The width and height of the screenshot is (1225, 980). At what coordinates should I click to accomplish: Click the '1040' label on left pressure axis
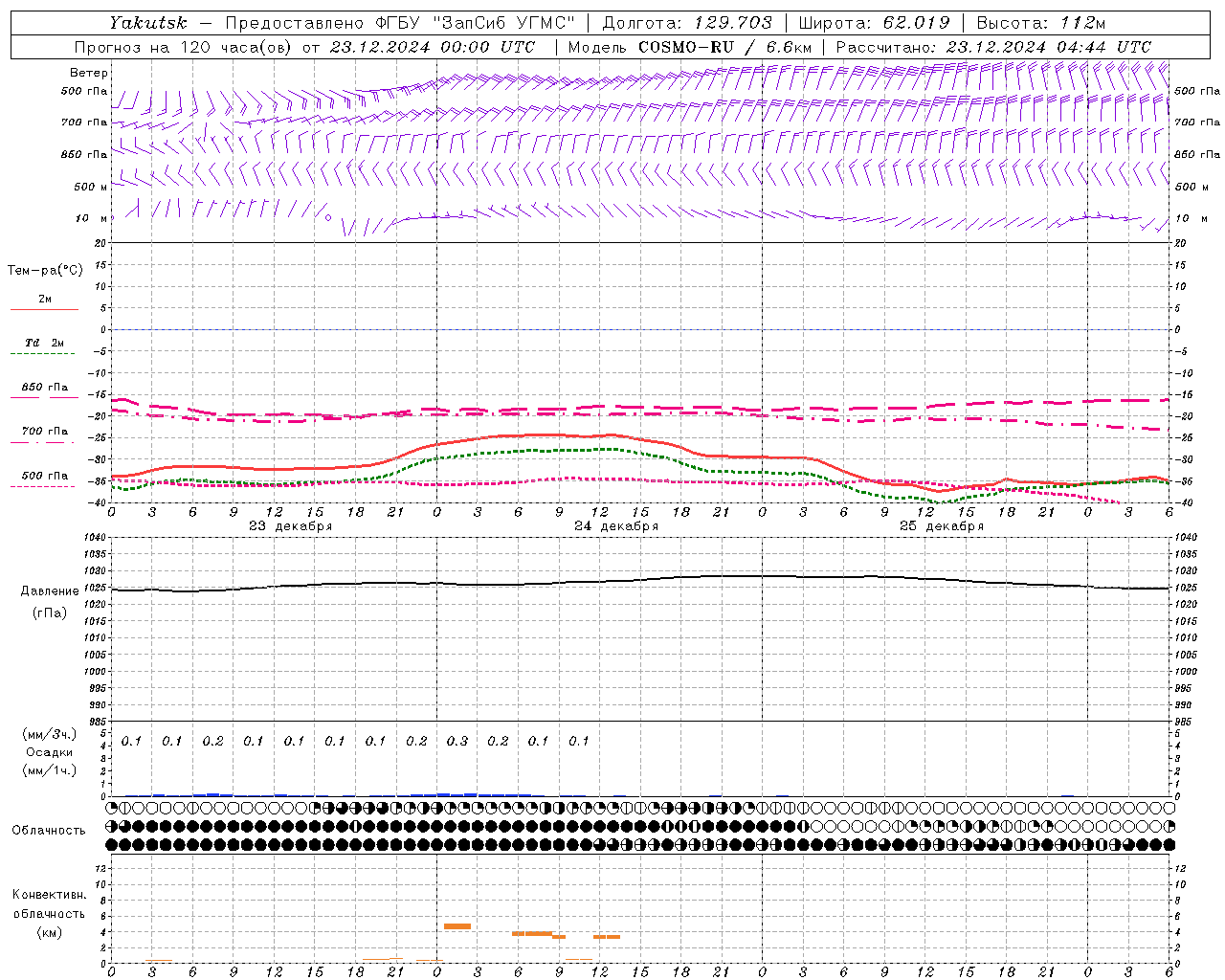[94, 538]
